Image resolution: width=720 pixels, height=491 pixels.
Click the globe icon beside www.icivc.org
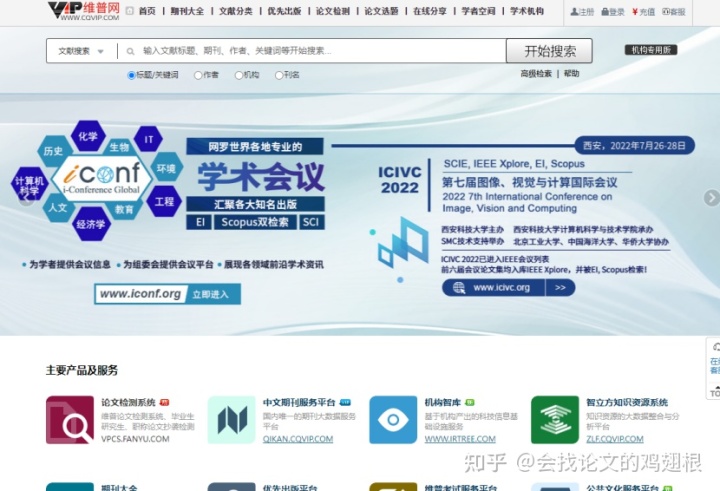point(459,288)
